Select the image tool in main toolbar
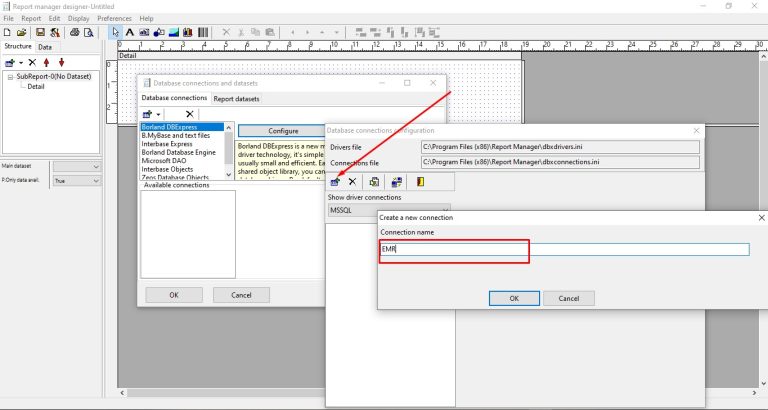 click(x=173, y=33)
